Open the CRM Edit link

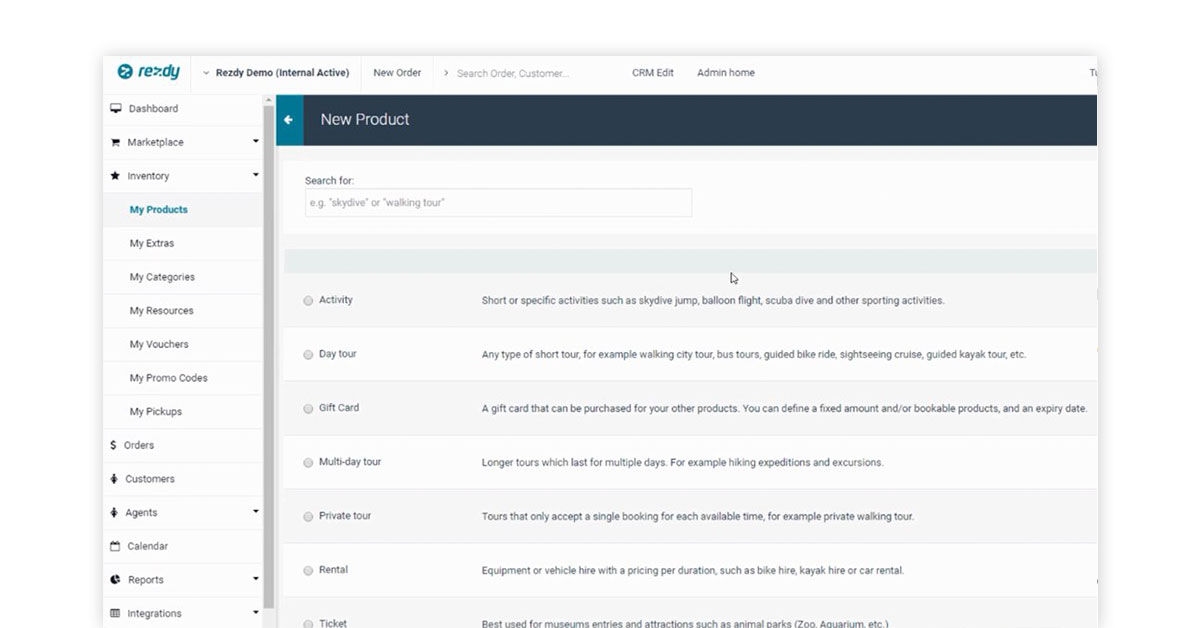click(x=653, y=73)
